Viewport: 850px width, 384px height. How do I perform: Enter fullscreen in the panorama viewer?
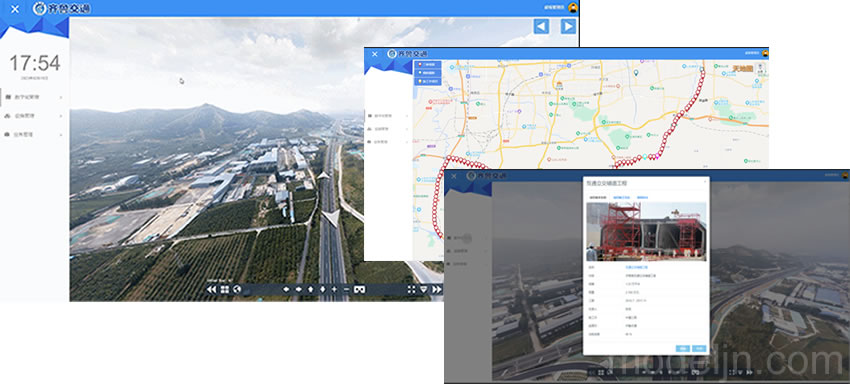[x=411, y=290]
